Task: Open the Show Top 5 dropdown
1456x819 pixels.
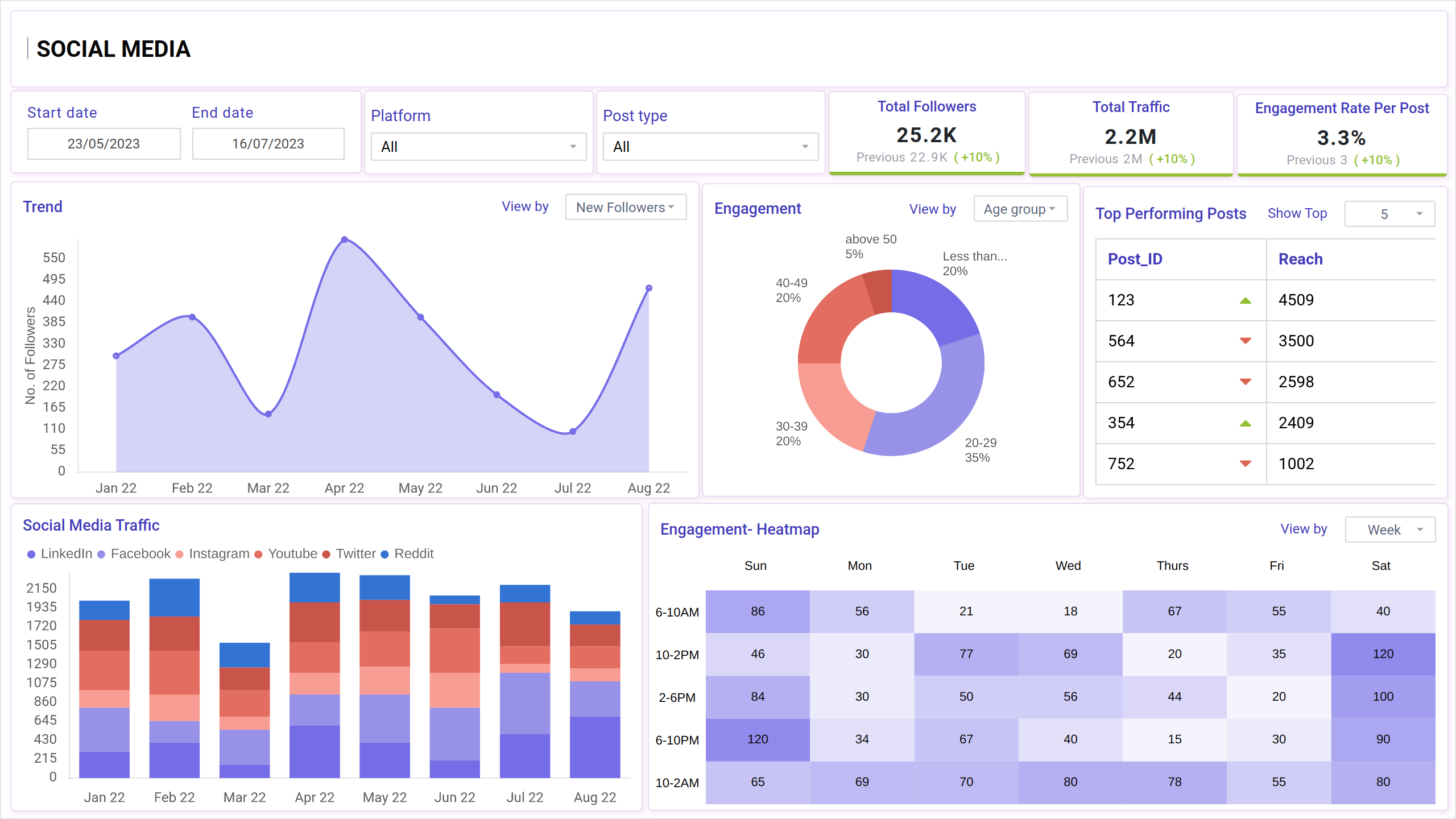Action: tap(1389, 214)
